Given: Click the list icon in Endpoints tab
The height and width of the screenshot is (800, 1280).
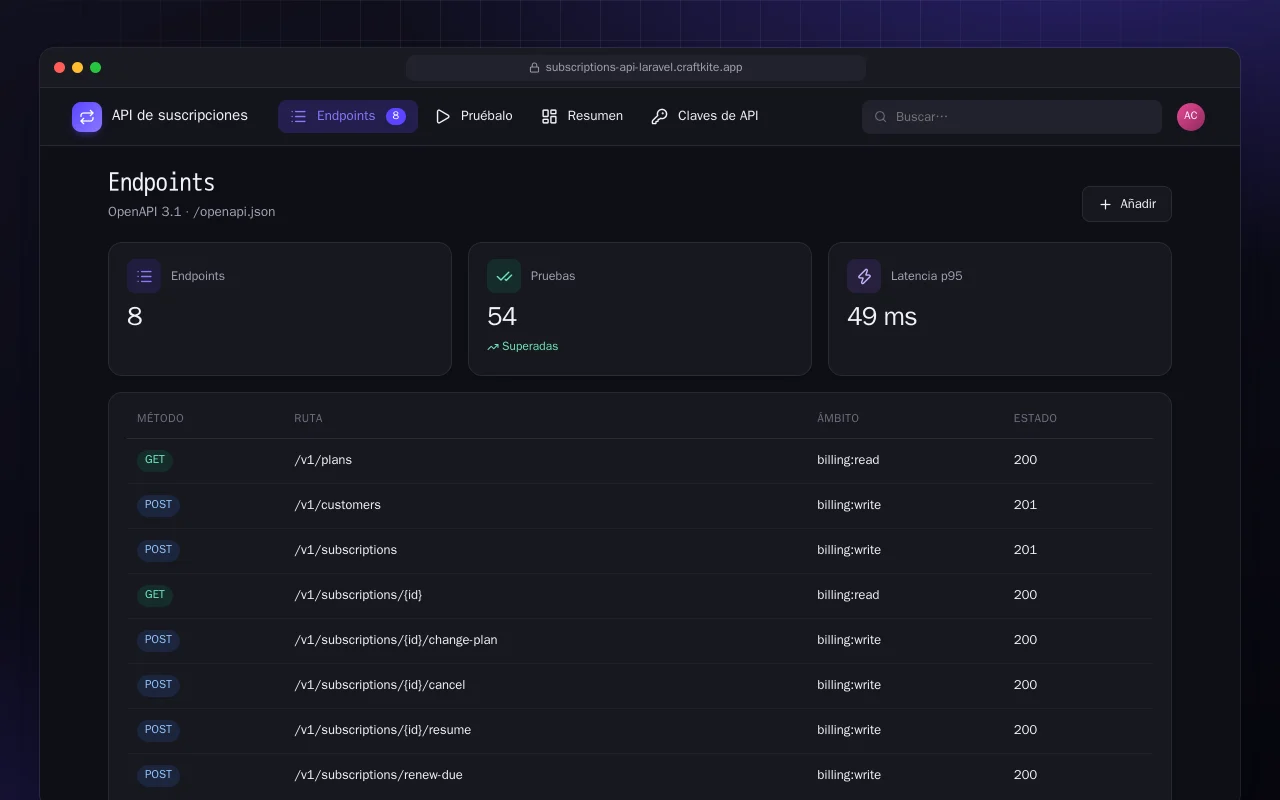Looking at the screenshot, I should pos(298,117).
